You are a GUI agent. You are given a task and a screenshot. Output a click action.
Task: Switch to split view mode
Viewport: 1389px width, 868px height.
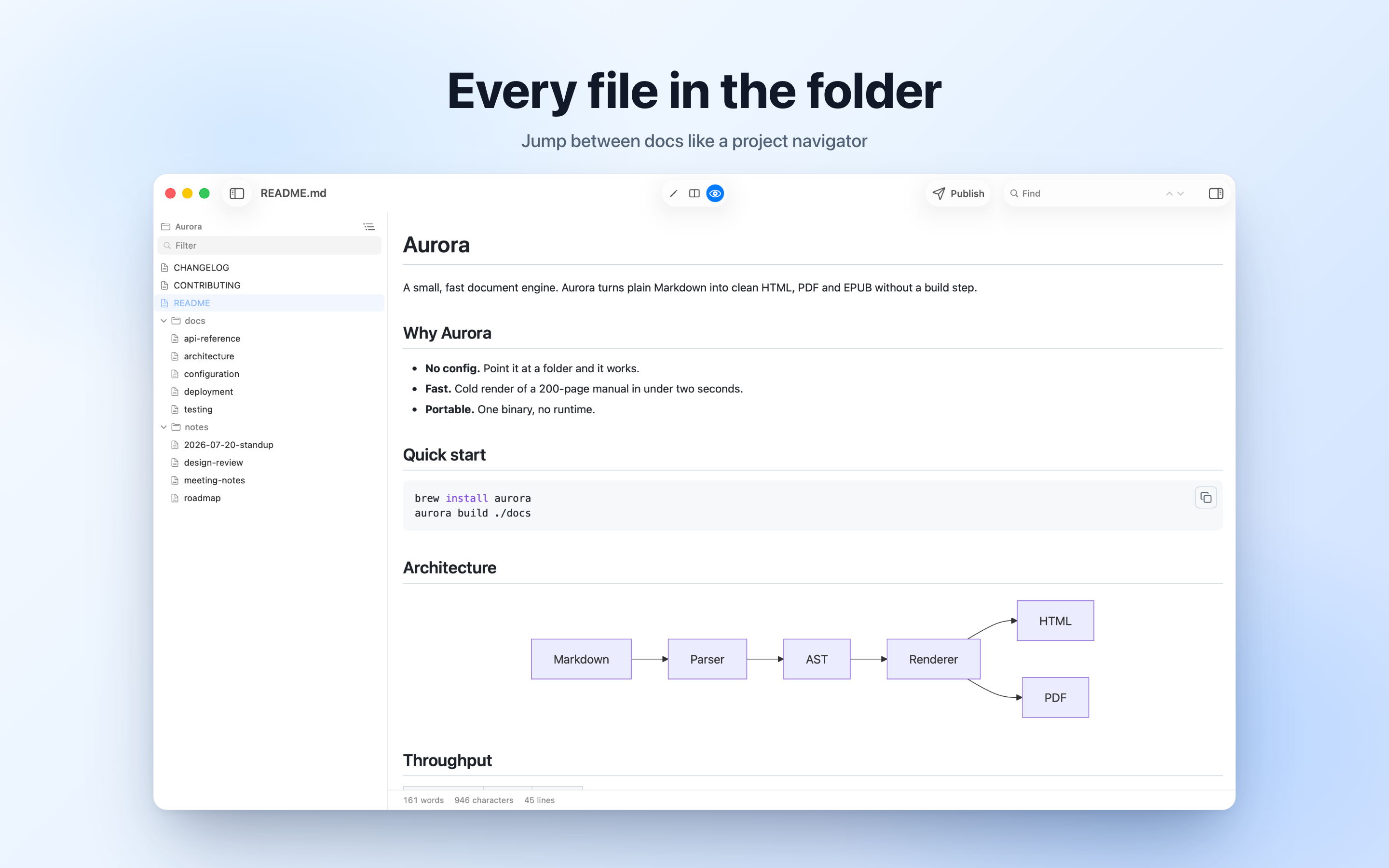[694, 193]
